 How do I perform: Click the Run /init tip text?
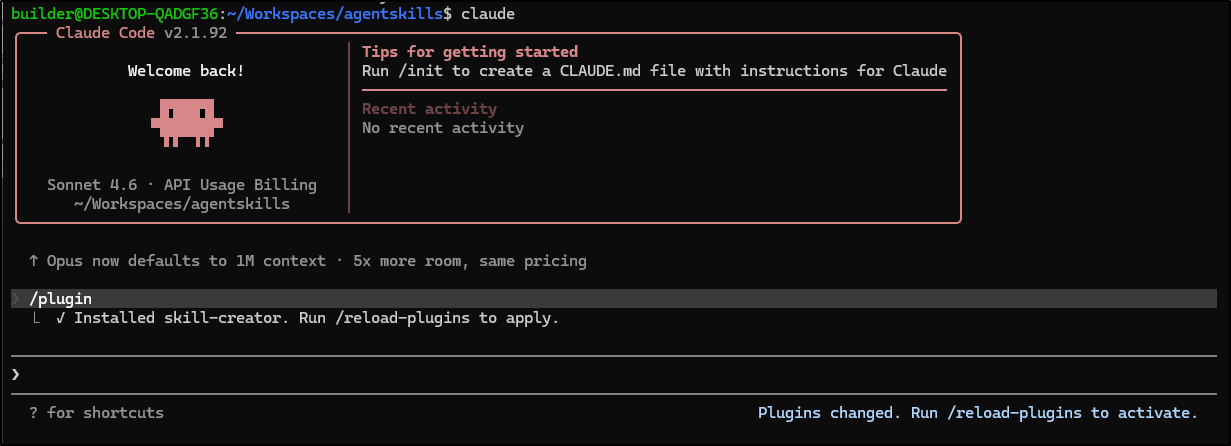pyautogui.click(x=654, y=71)
